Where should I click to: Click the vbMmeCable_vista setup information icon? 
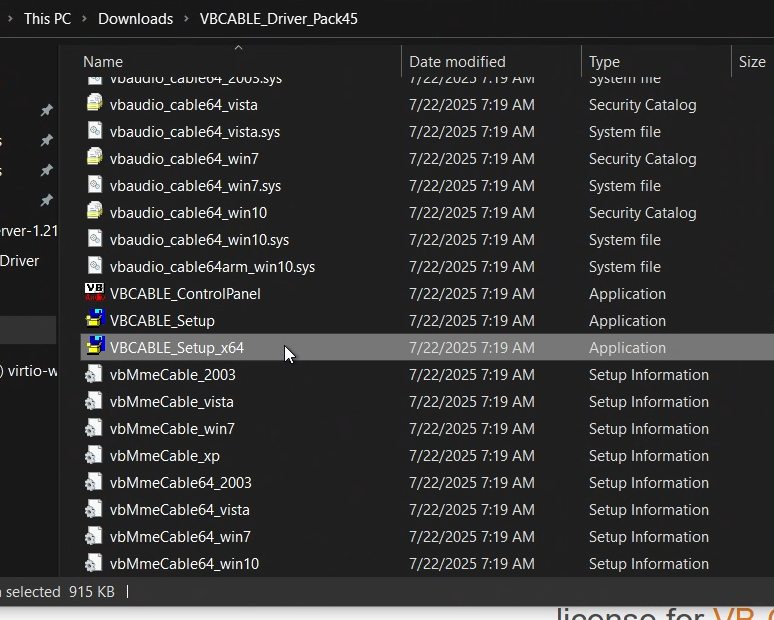93,400
